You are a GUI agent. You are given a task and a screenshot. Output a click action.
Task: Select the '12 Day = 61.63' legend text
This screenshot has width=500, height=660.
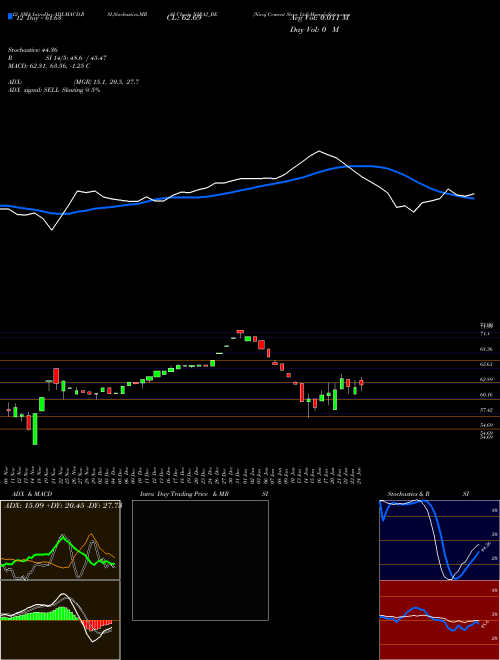[x=38, y=18]
